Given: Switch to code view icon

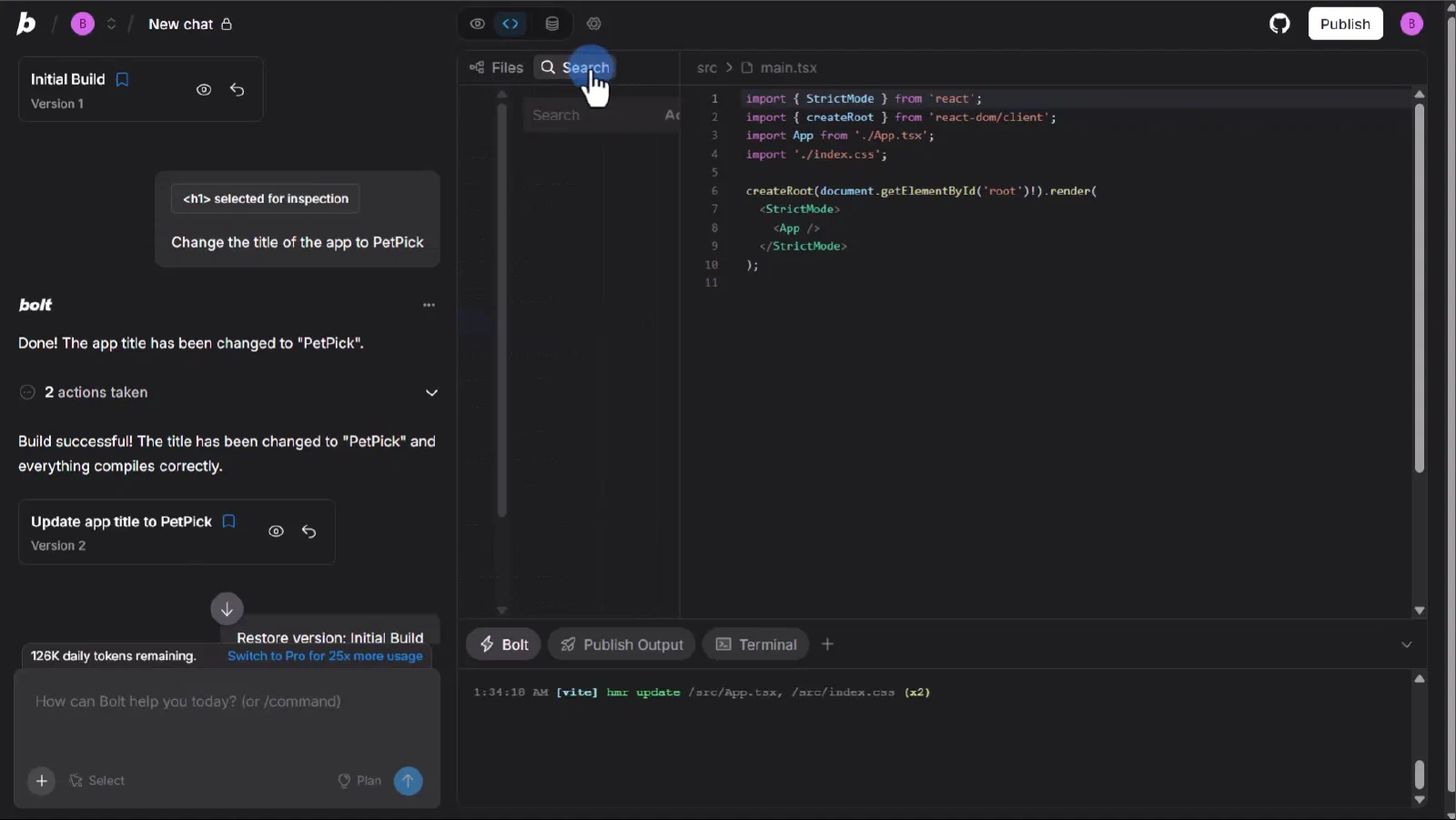Looking at the screenshot, I should [511, 24].
